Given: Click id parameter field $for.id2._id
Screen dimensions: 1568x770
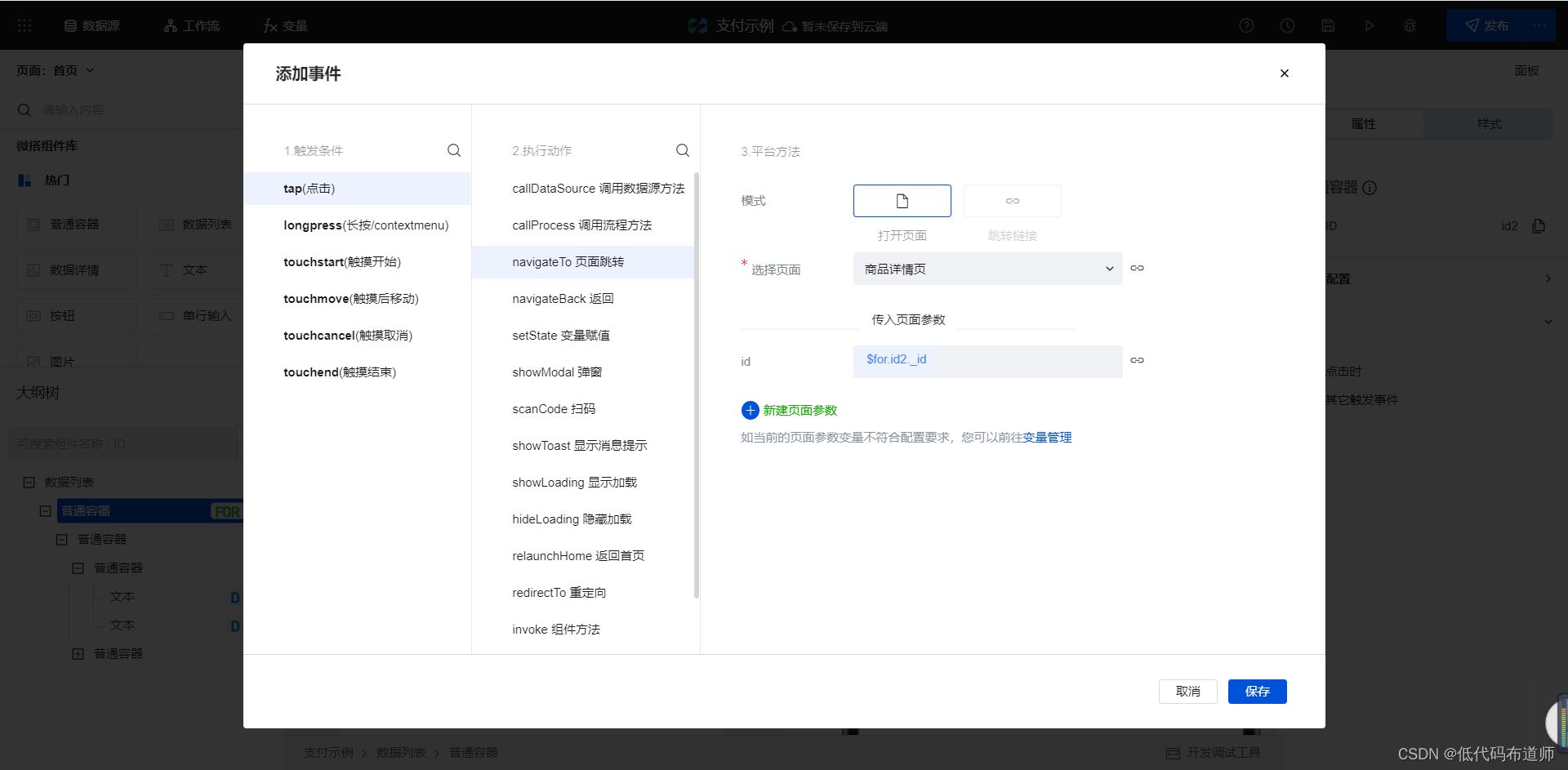Looking at the screenshot, I should pyautogui.click(x=987, y=362).
